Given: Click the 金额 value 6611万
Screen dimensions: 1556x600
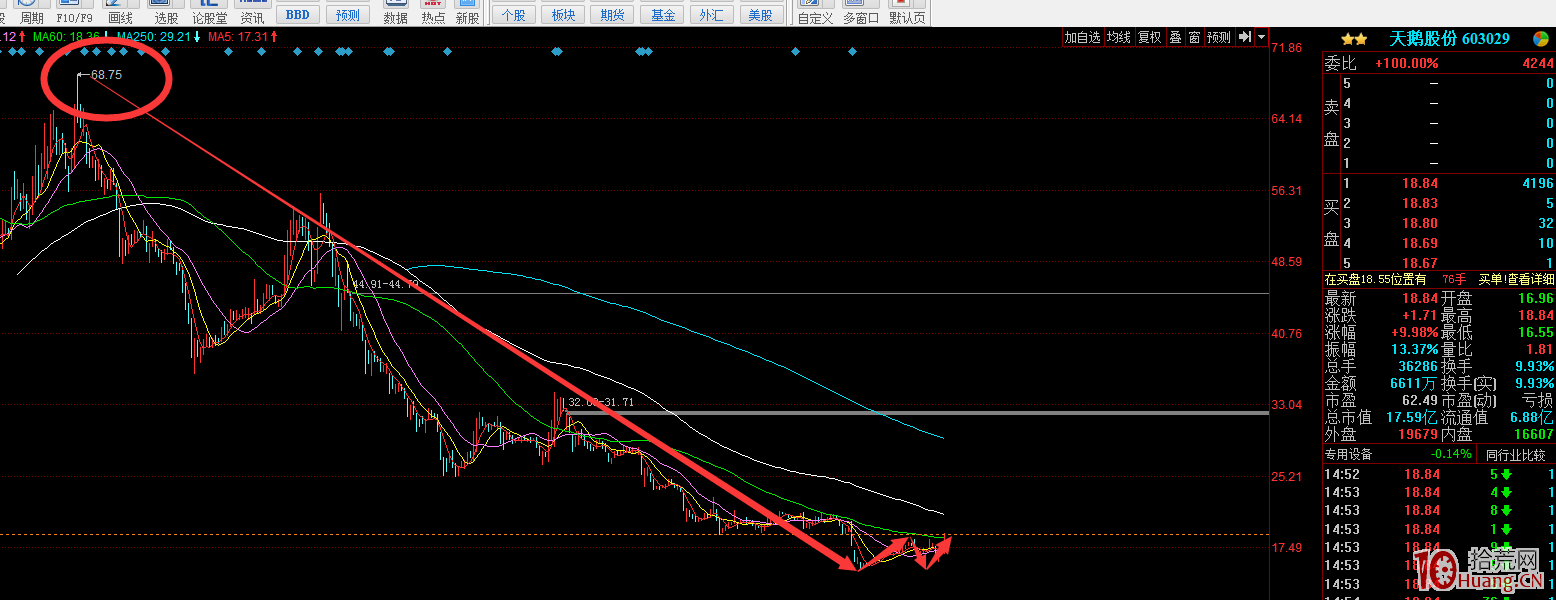Looking at the screenshot, I should coord(1415,384).
